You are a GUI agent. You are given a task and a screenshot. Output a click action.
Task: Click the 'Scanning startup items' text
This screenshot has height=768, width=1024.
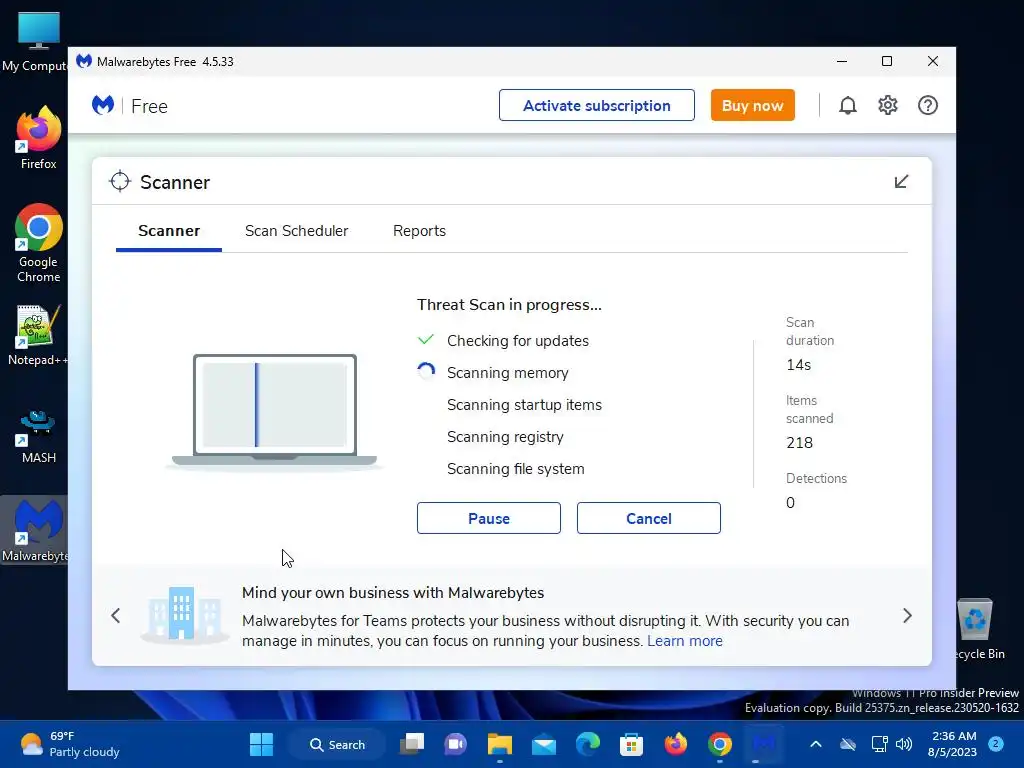[524, 405]
